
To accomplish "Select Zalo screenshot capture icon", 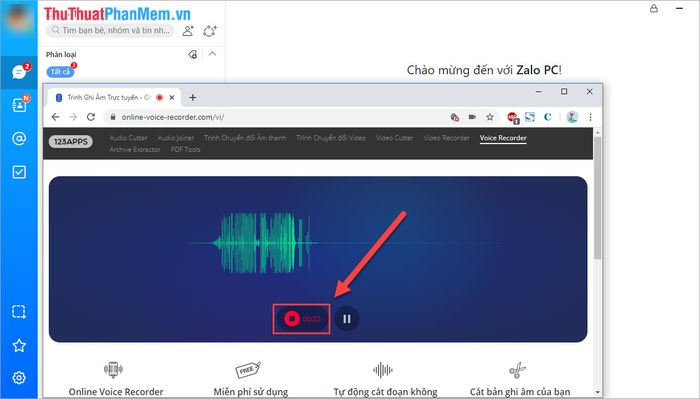I will click(19, 312).
